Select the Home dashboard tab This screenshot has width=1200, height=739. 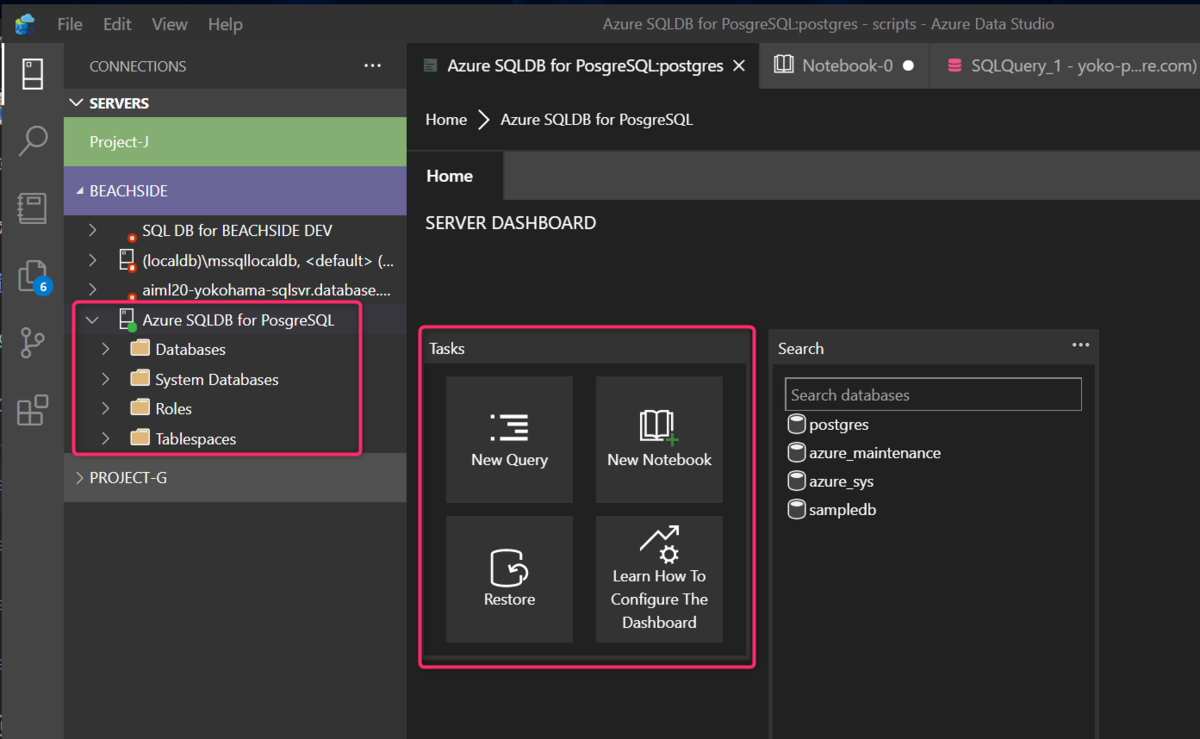point(450,176)
